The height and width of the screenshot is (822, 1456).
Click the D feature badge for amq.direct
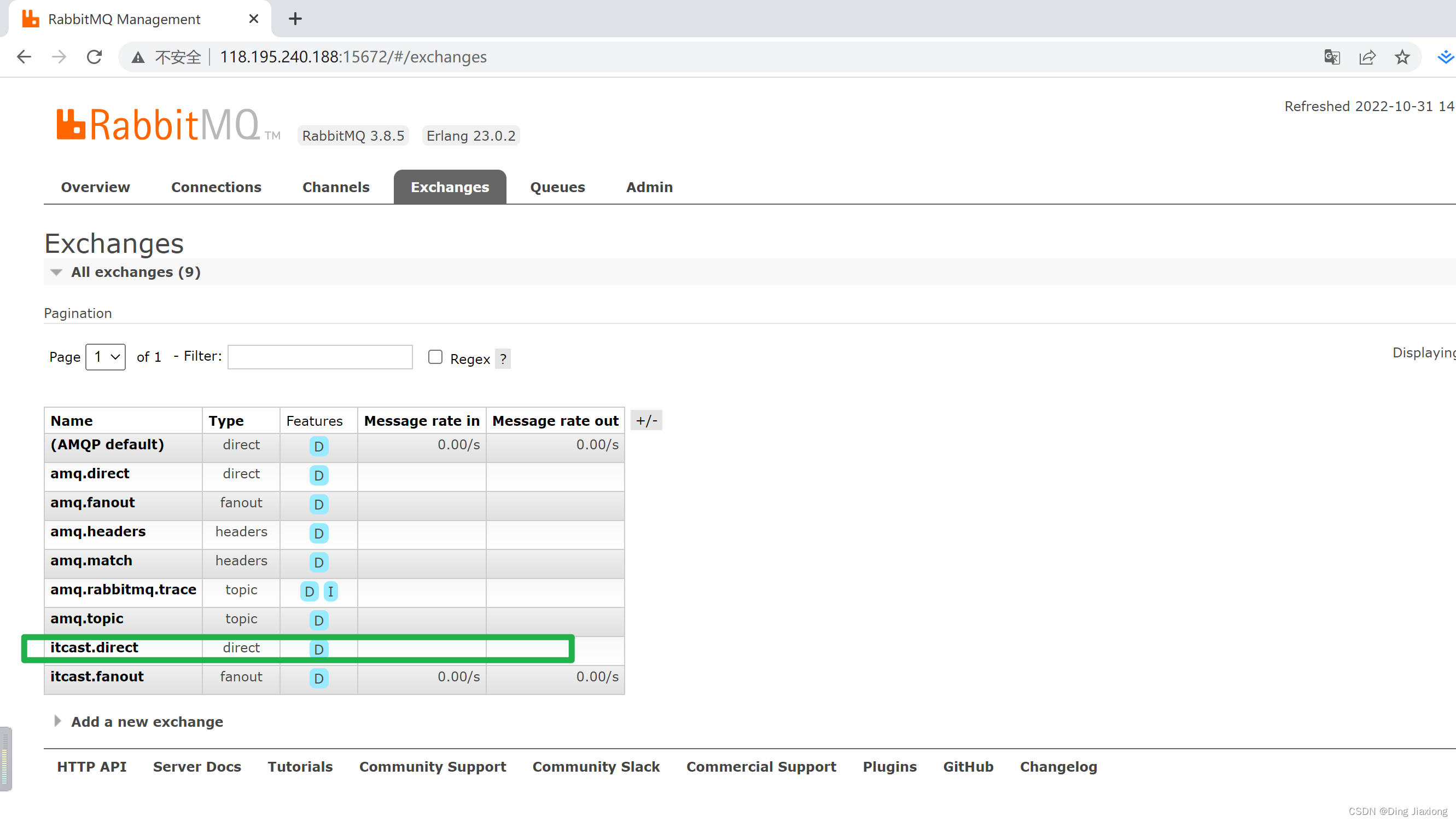tap(319, 475)
